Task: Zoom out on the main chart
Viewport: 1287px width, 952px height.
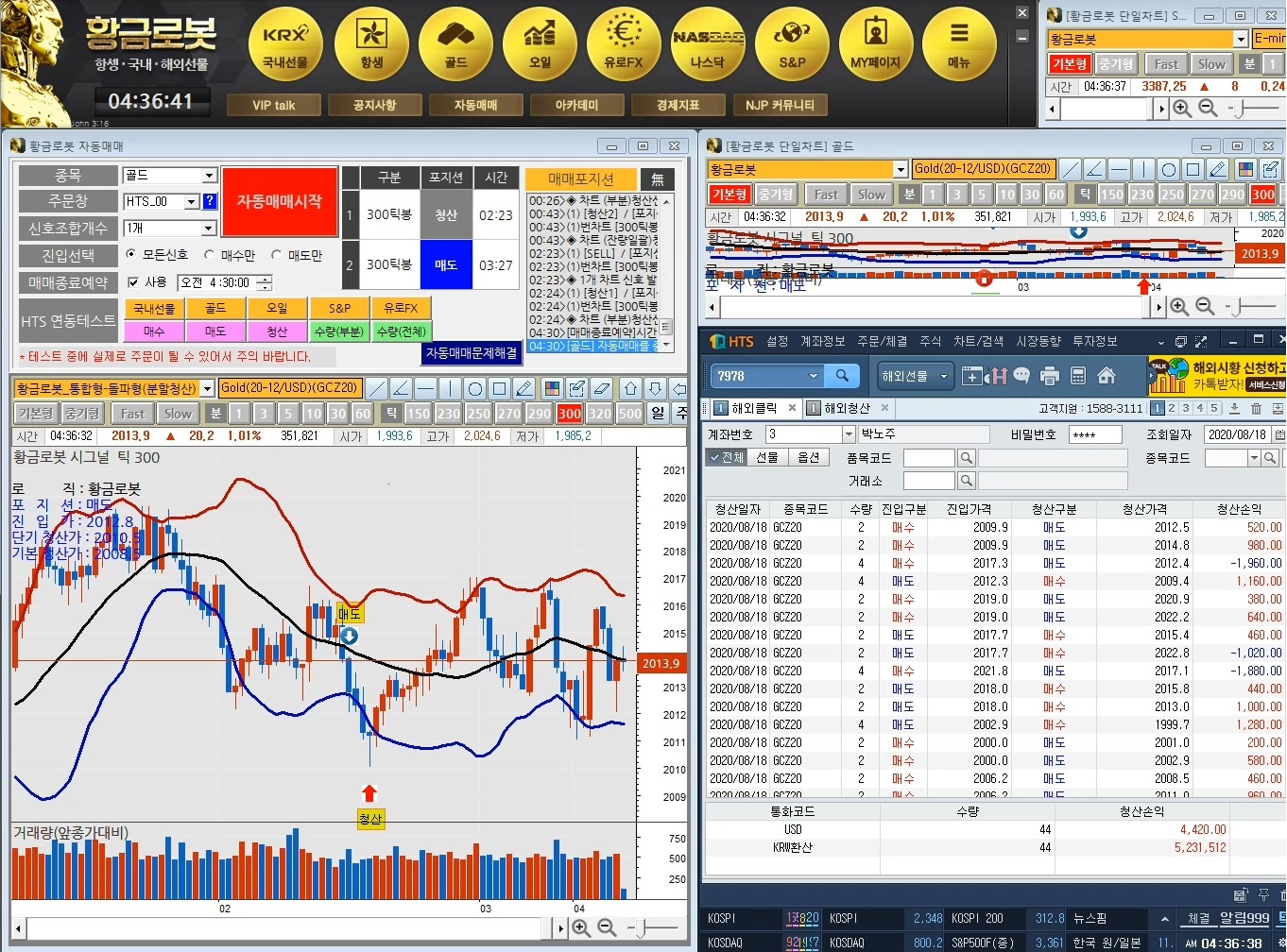Action: click(607, 928)
